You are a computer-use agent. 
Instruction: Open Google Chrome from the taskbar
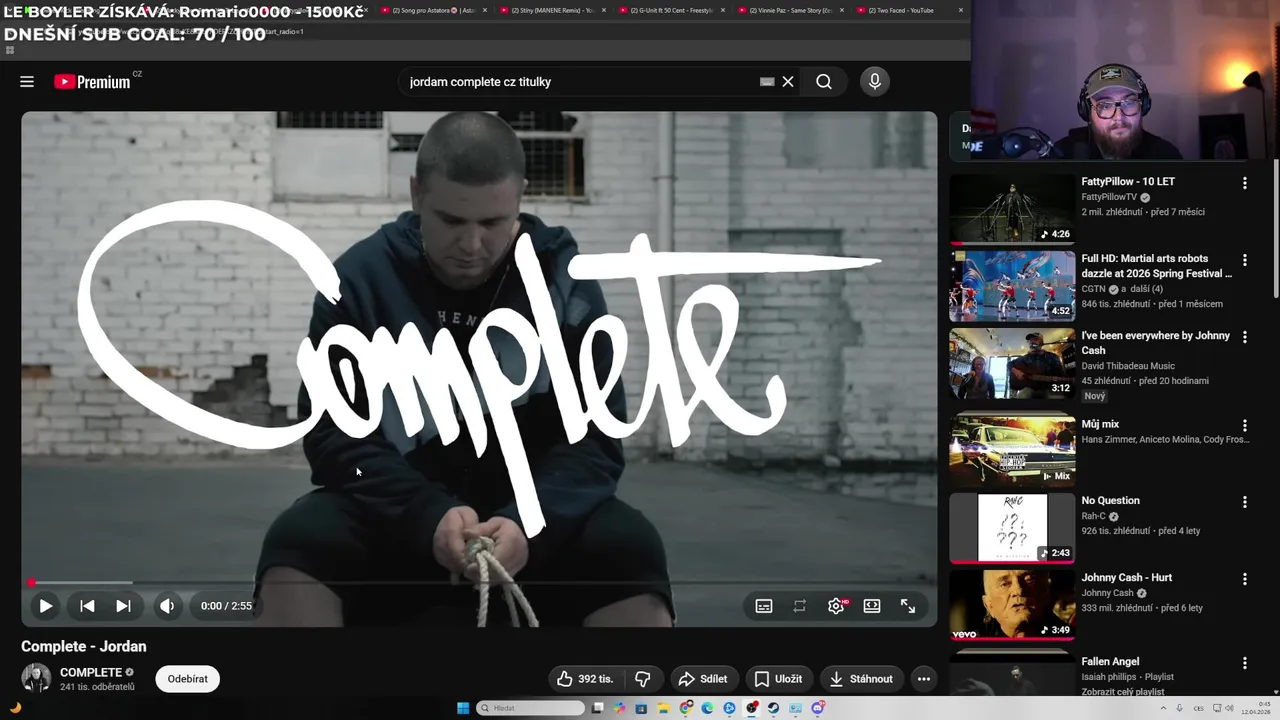686,708
